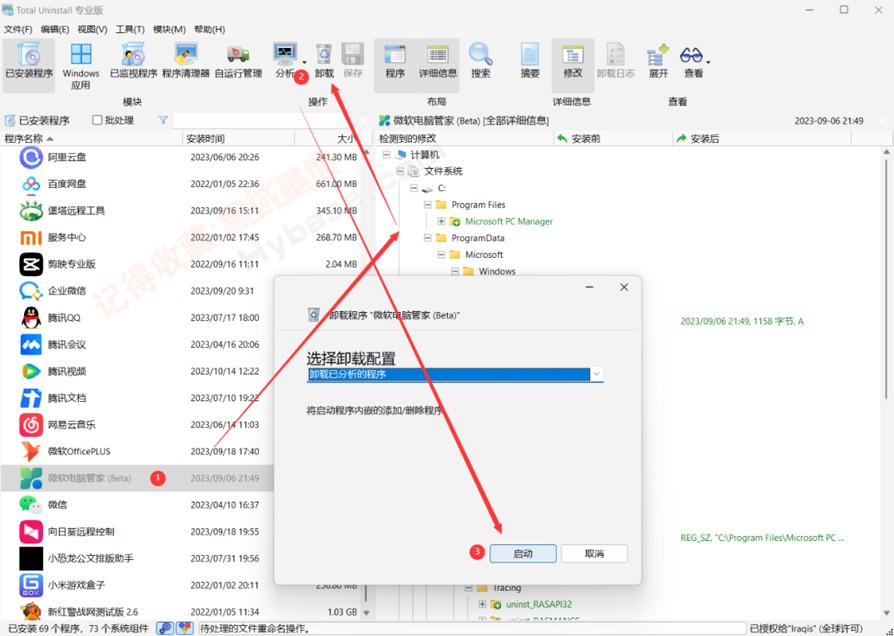
Task: Click the status bar blue gear icon
Action: pos(165,628)
